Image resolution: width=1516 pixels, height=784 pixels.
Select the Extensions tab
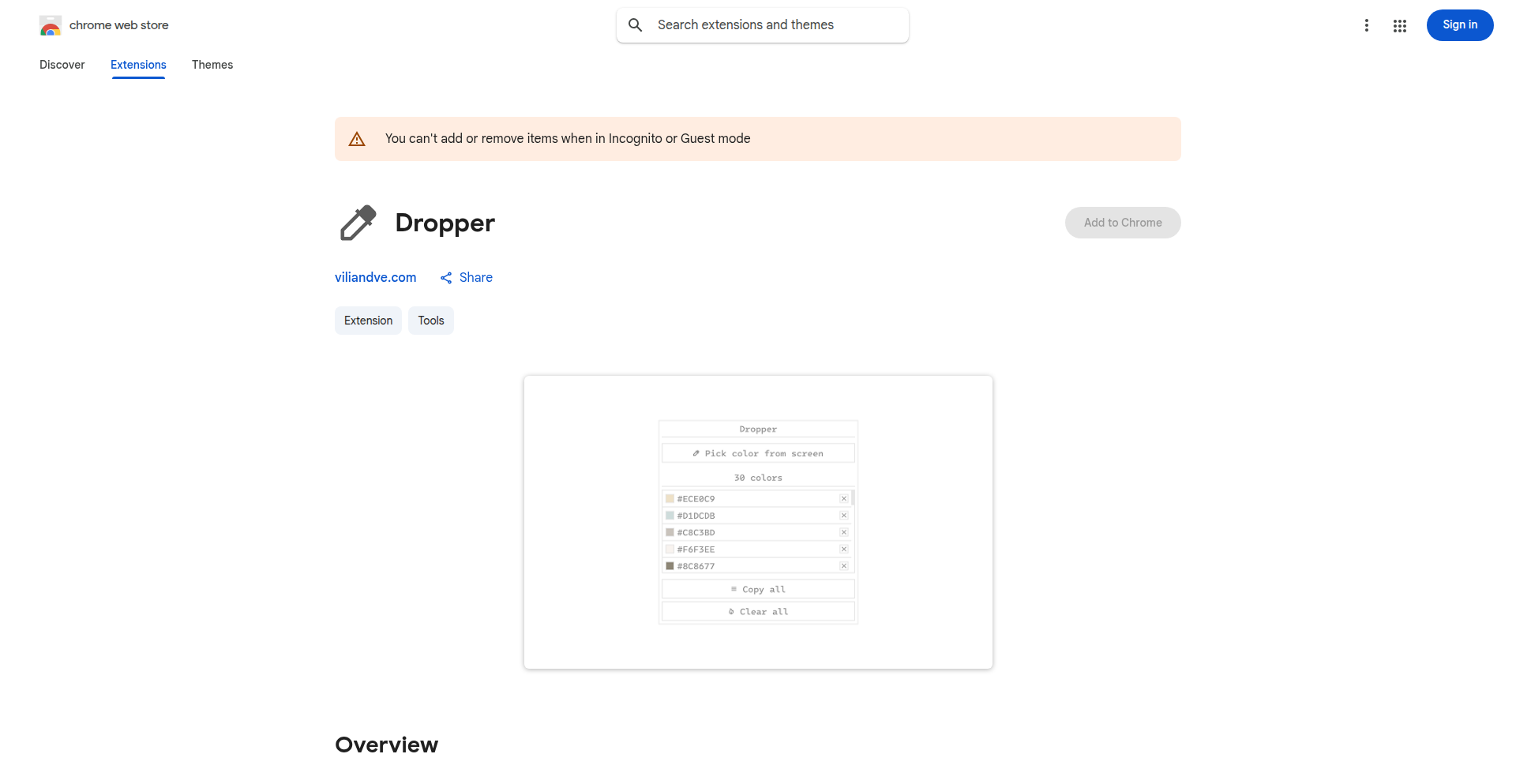click(137, 65)
